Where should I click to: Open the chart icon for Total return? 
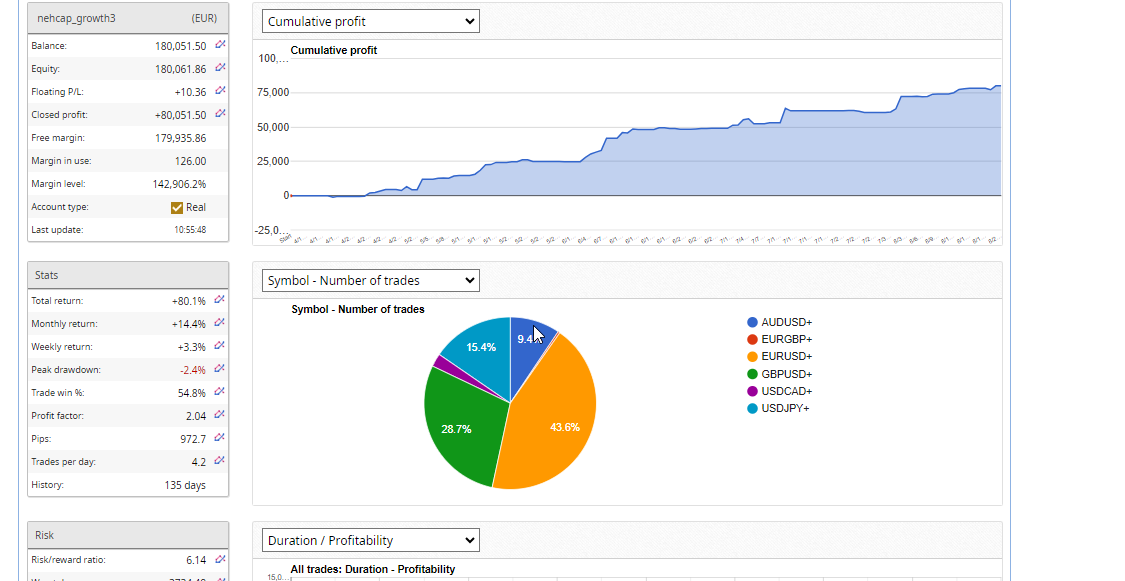pos(220,300)
